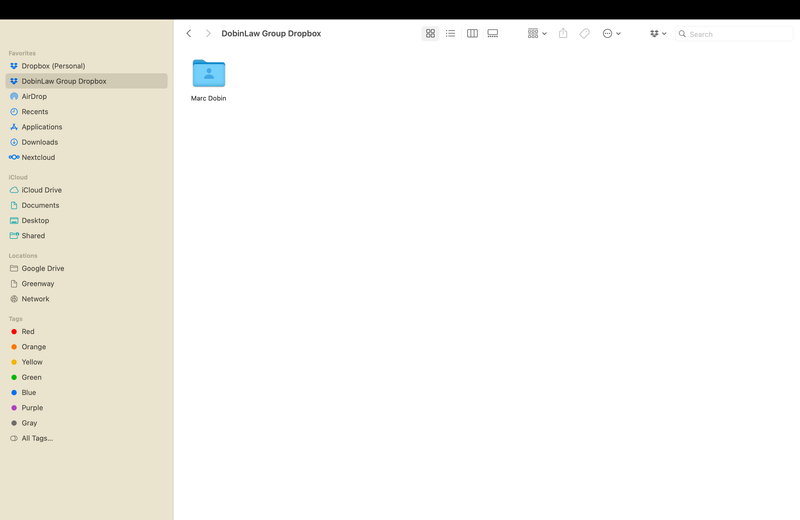Image resolution: width=800 pixels, height=520 pixels.
Task: Open Downloads from the sidebar
Action: [87, 142]
